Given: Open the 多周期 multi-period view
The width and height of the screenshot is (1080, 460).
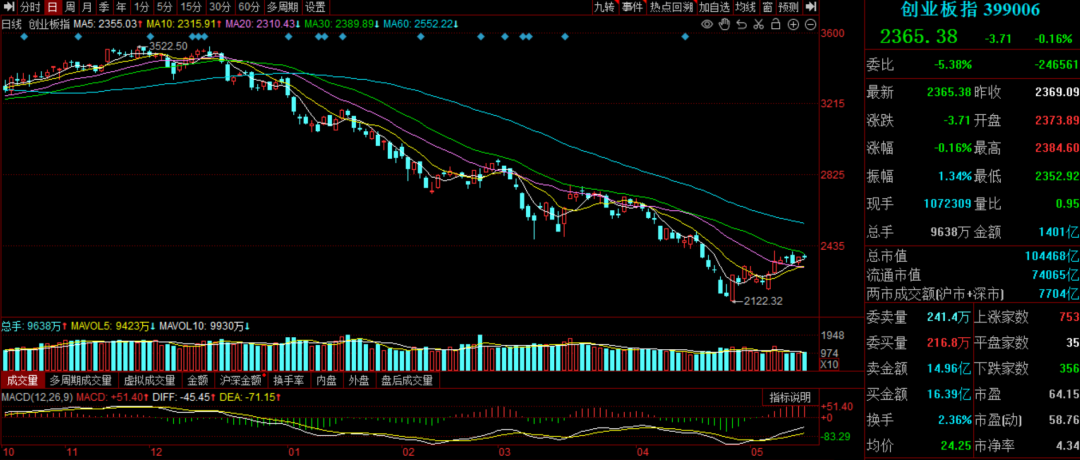Looking at the screenshot, I should (x=282, y=8).
